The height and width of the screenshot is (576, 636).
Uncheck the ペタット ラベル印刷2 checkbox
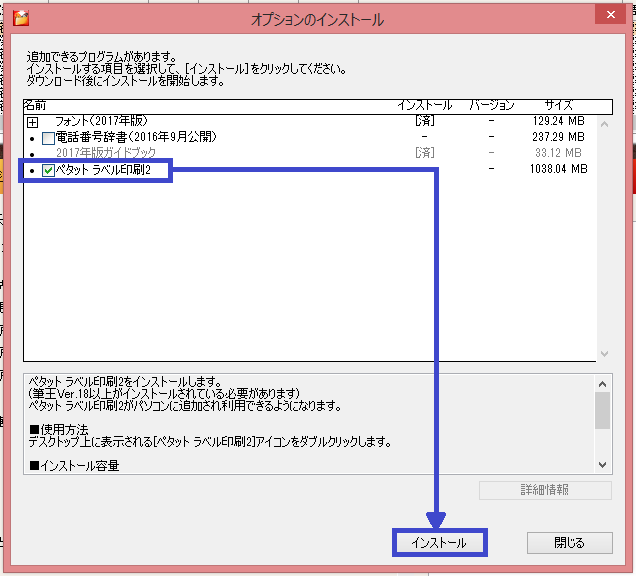[48, 170]
